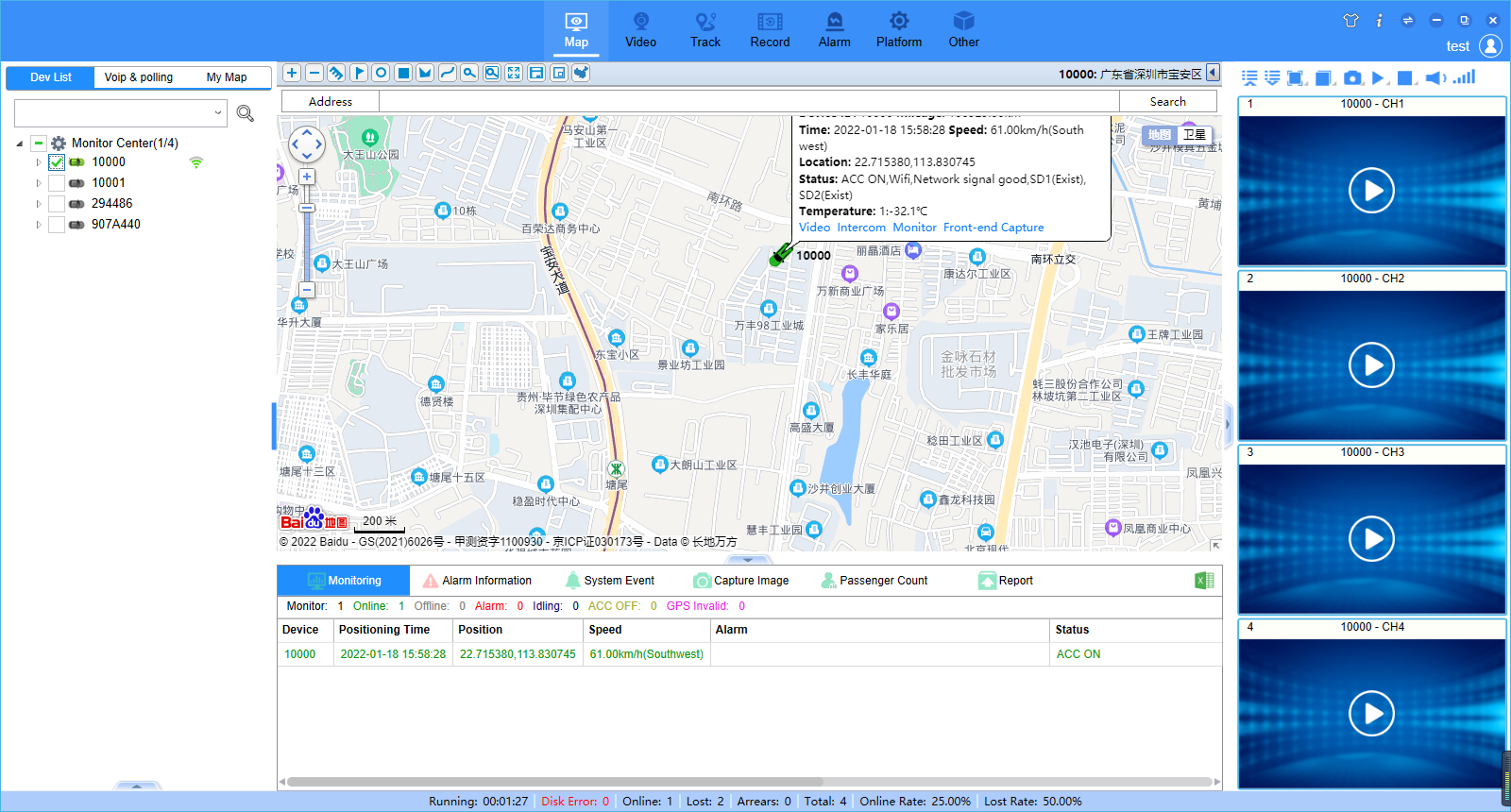Image resolution: width=1511 pixels, height=812 pixels.
Task: Toggle map fullscreen expand icon
Action: coord(514,73)
